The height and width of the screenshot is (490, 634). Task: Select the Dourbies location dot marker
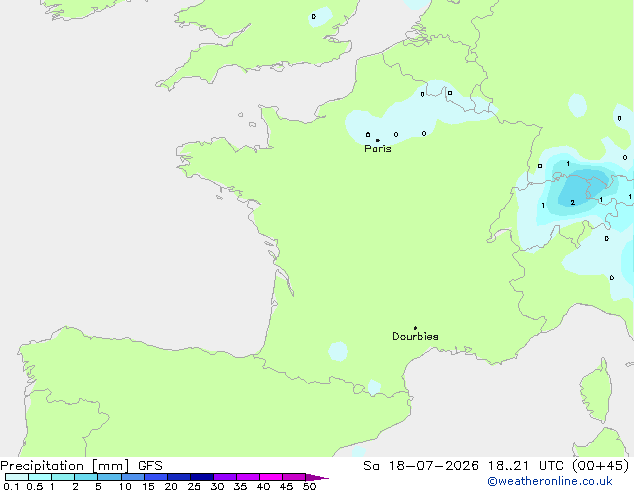click(x=415, y=328)
